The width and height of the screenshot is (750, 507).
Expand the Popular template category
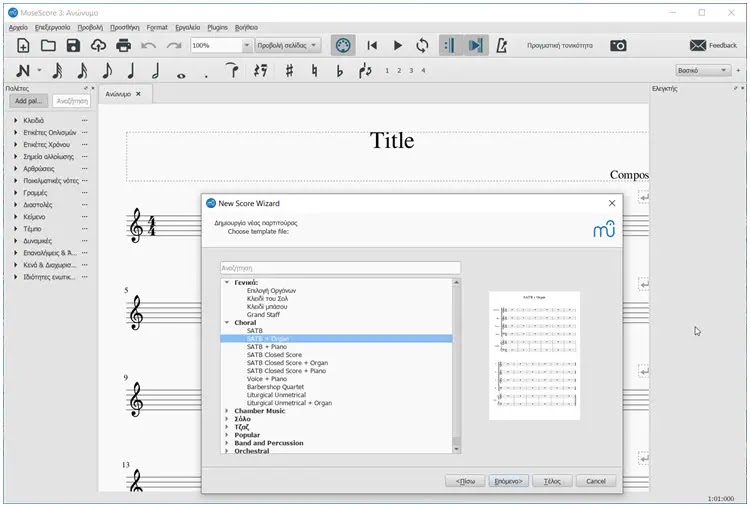coord(227,435)
